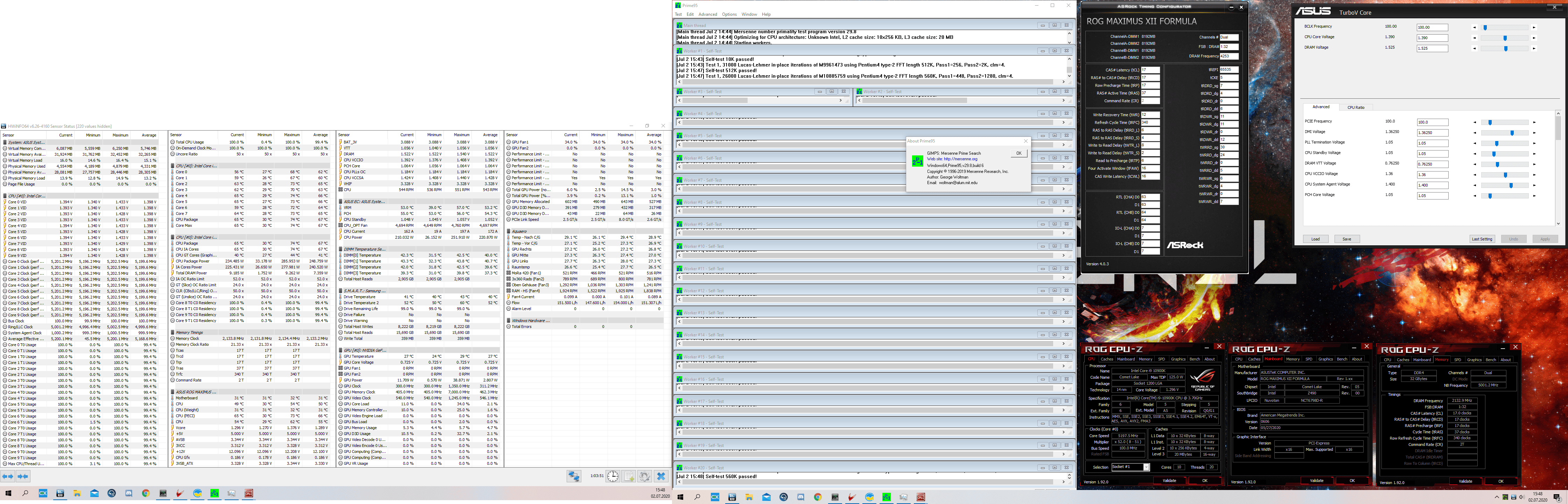The width and height of the screenshot is (1568, 504).
Task: Click HWiNFO right-pointing double arrows icon
Action: click(x=23, y=477)
